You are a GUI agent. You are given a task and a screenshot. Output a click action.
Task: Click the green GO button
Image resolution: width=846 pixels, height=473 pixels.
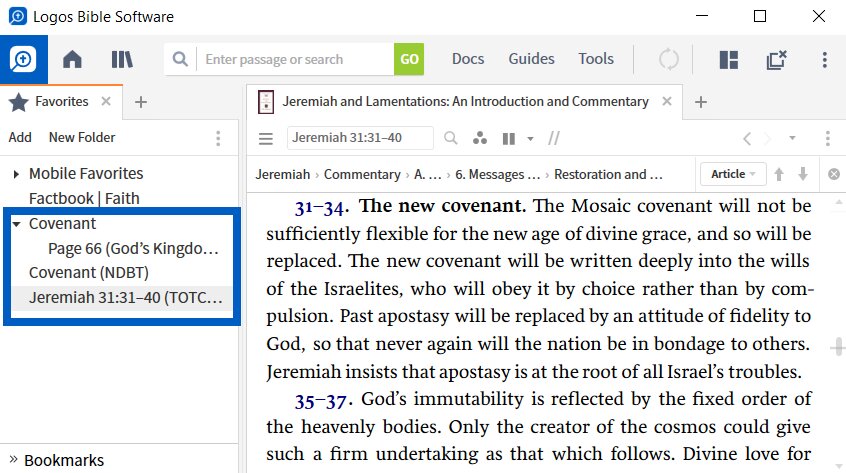(409, 59)
